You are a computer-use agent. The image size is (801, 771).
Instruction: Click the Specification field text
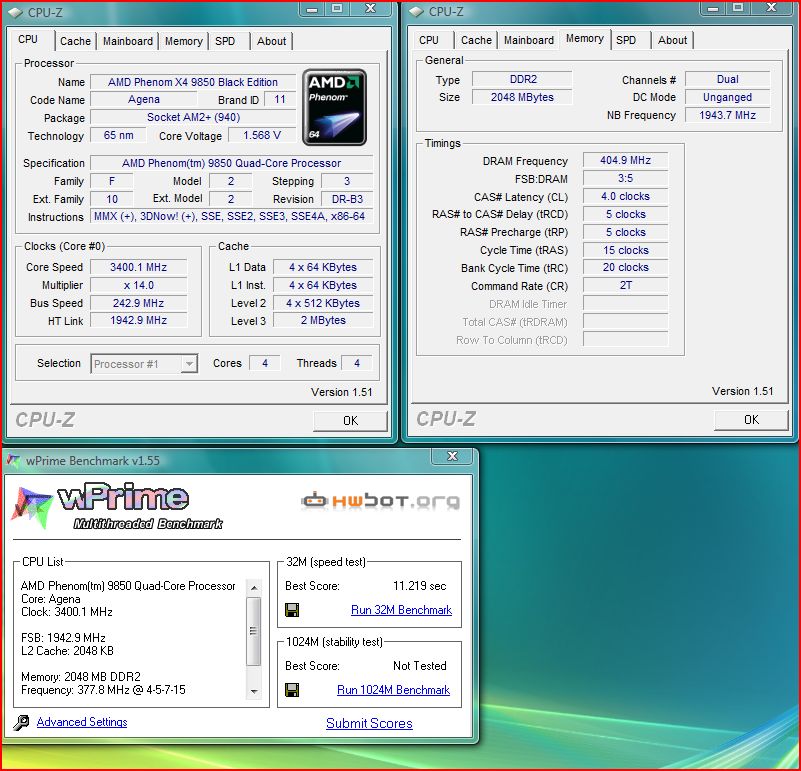(231, 163)
